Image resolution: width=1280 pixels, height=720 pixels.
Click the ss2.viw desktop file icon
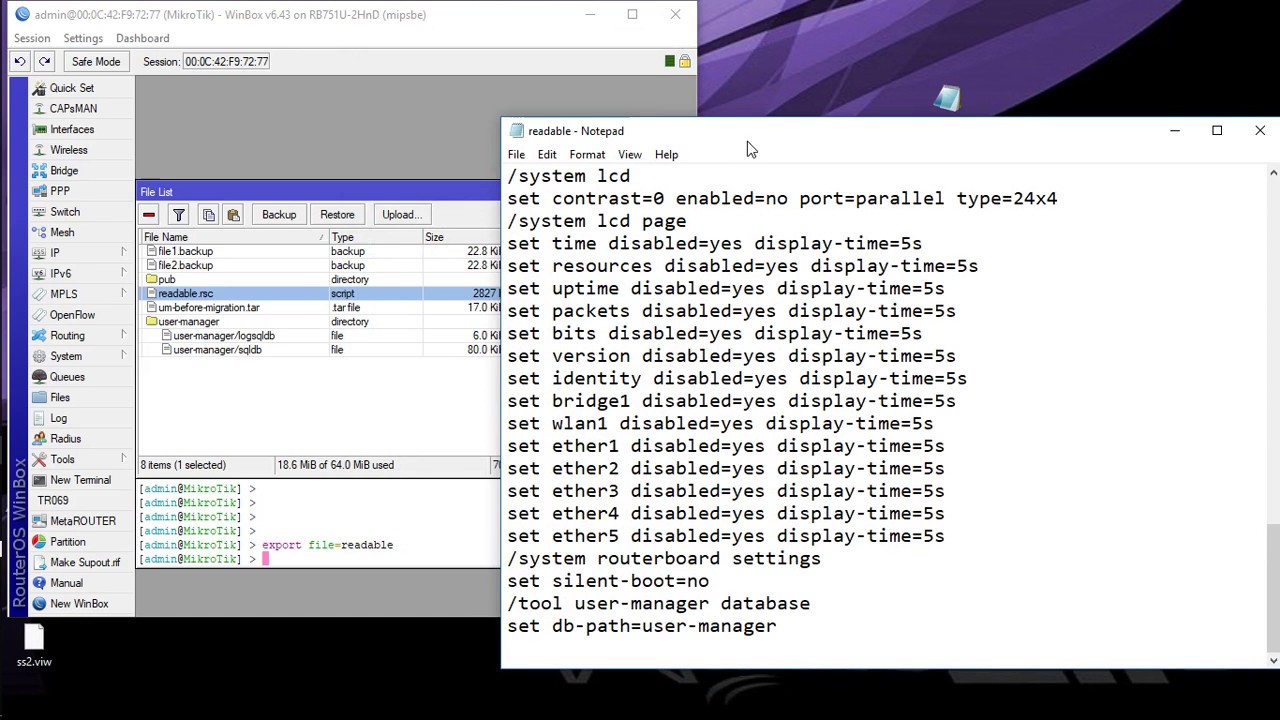[x=34, y=646]
